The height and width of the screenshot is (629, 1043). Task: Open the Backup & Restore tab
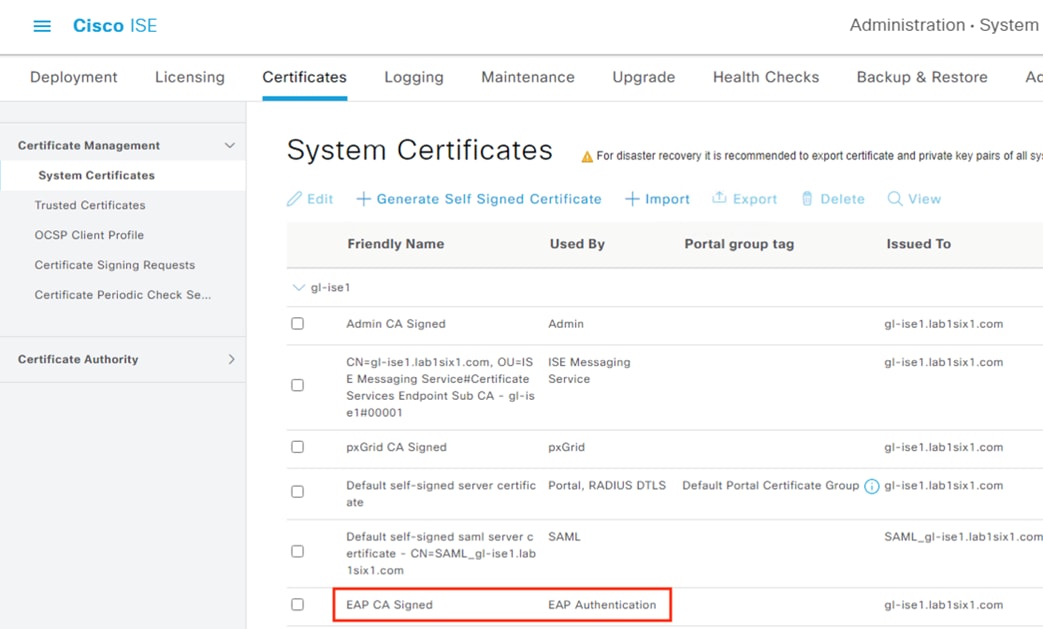922,77
